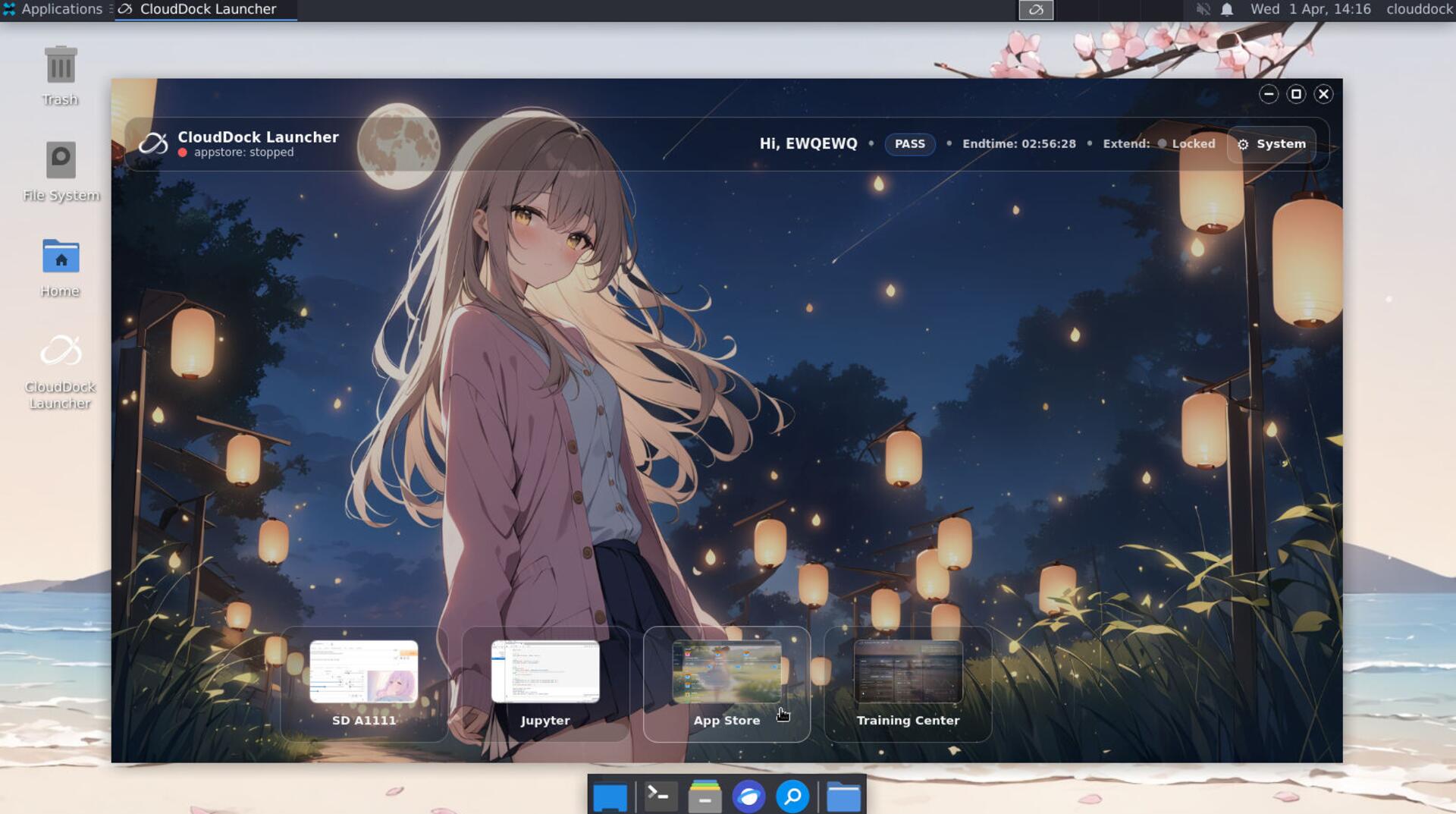Toggle the Extend Locked indicator
Viewport: 1456px width, 814px height.
point(1186,144)
